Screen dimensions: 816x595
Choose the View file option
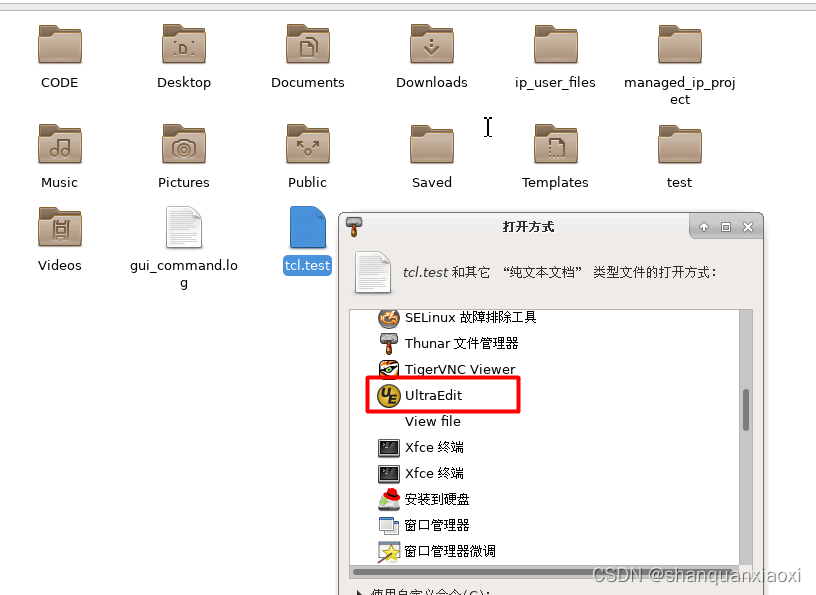tap(432, 421)
